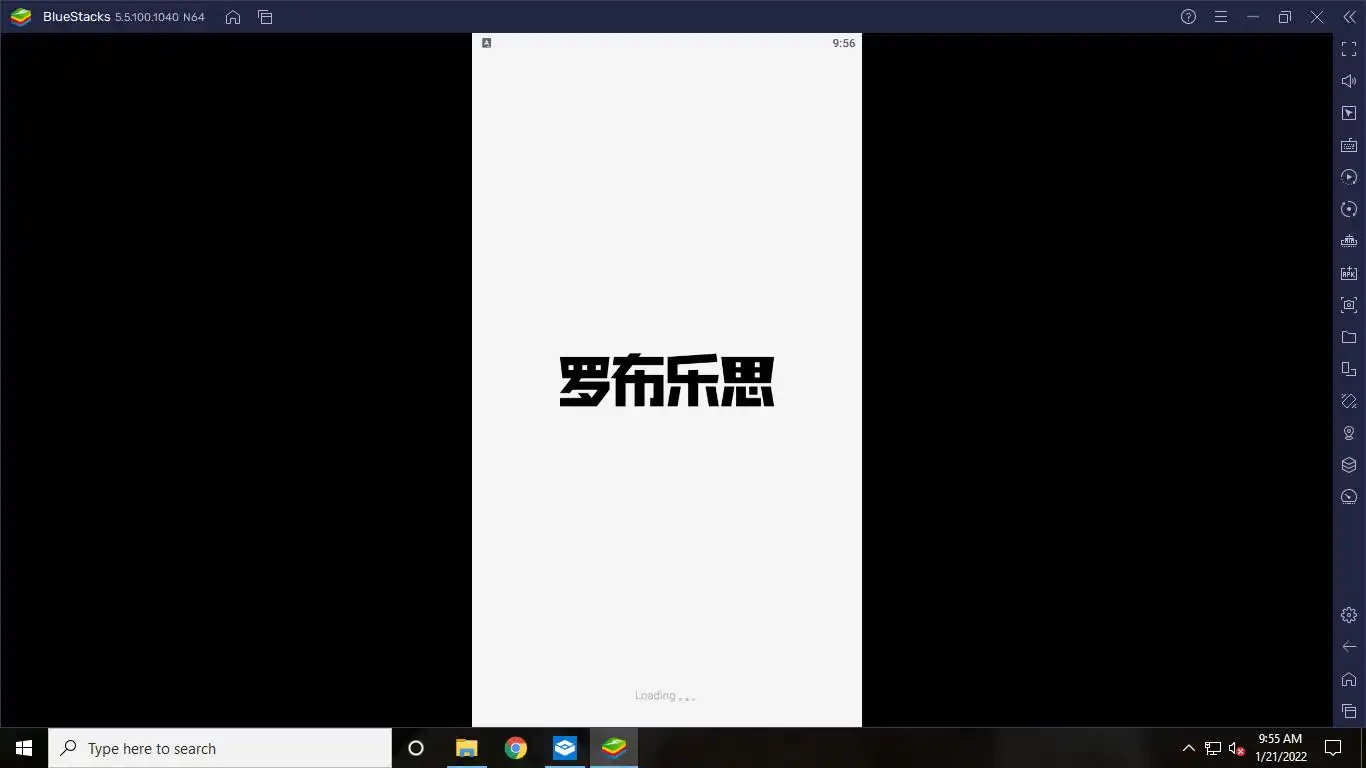This screenshot has width=1366, height=768.
Task: Open the media manager folder icon
Action: pos(1349,337)
